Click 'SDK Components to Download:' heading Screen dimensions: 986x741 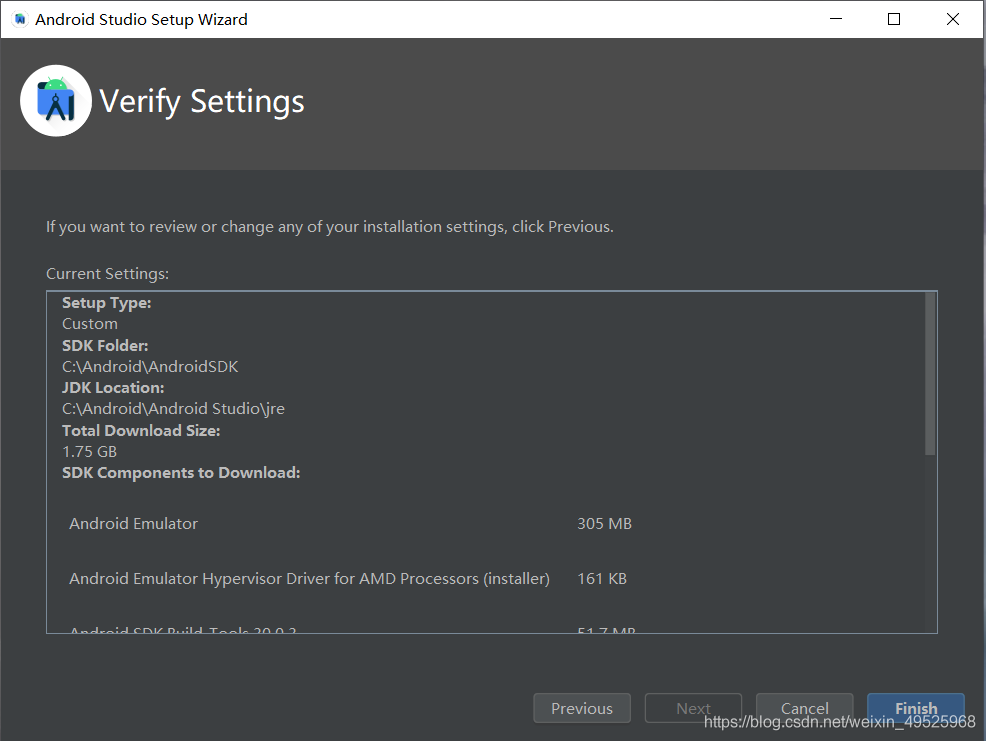pyautogui.click(x=181, y=472)
